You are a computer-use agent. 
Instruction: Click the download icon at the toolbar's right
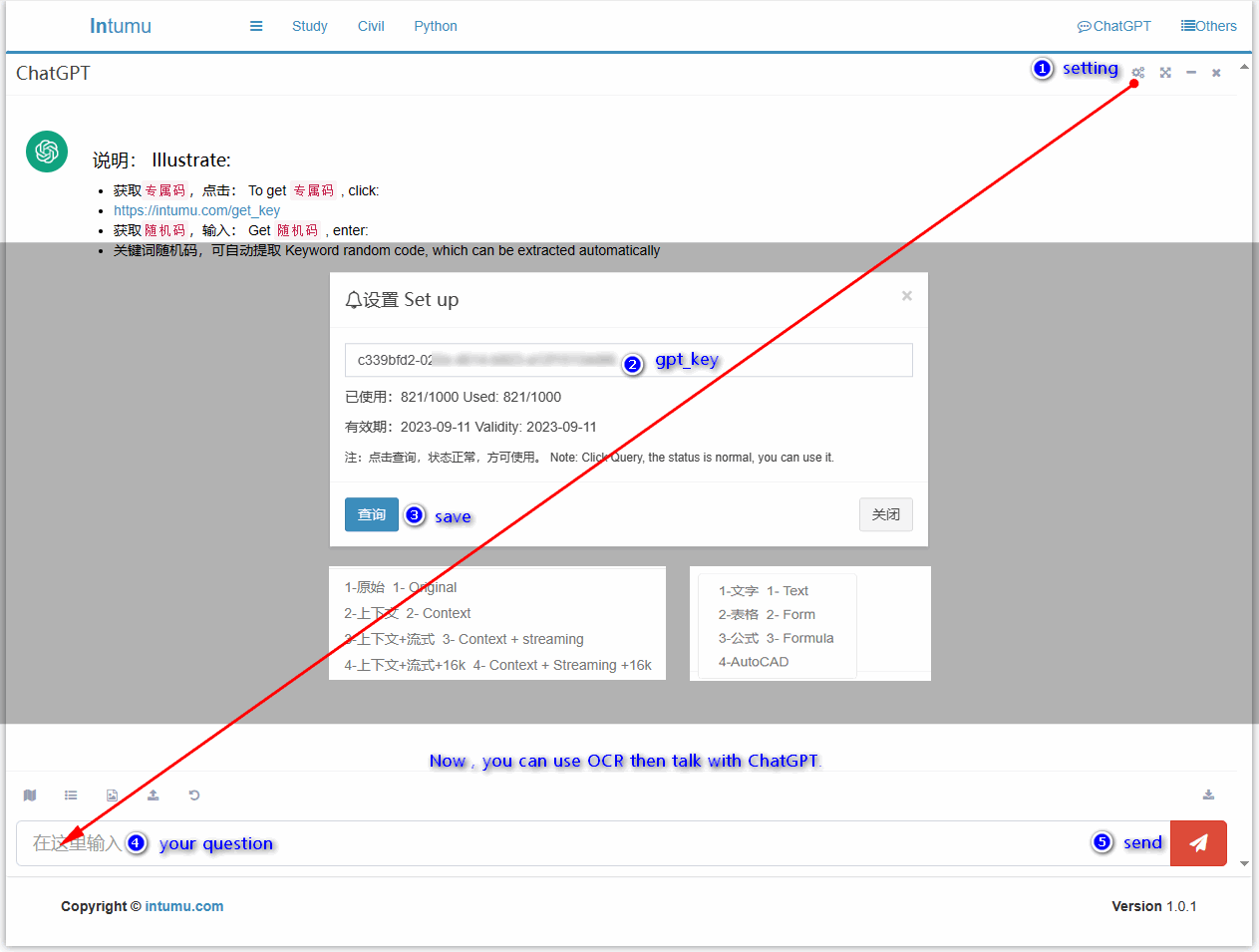[1208, 794]
